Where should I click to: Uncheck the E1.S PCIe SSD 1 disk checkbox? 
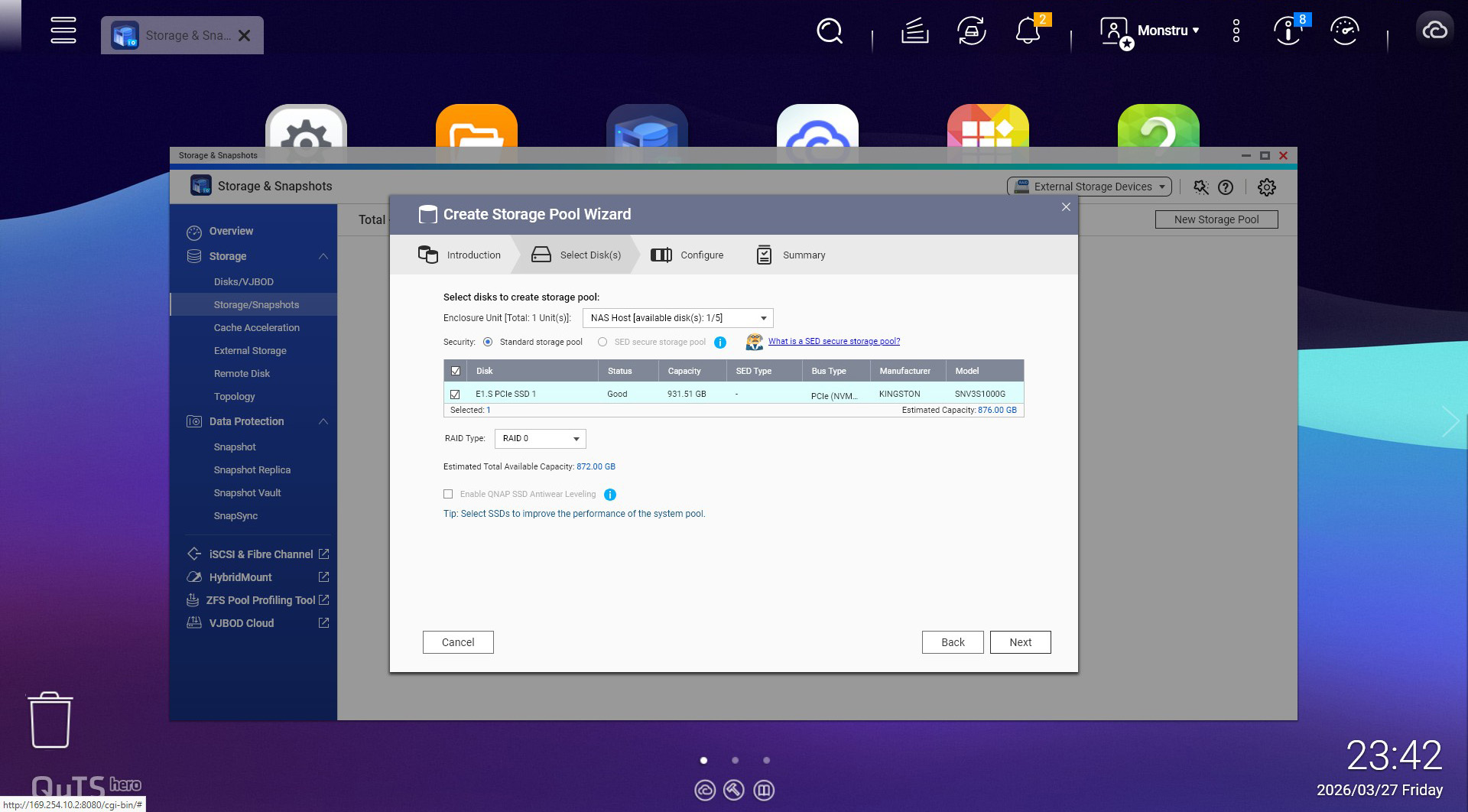tap(456, 395)
